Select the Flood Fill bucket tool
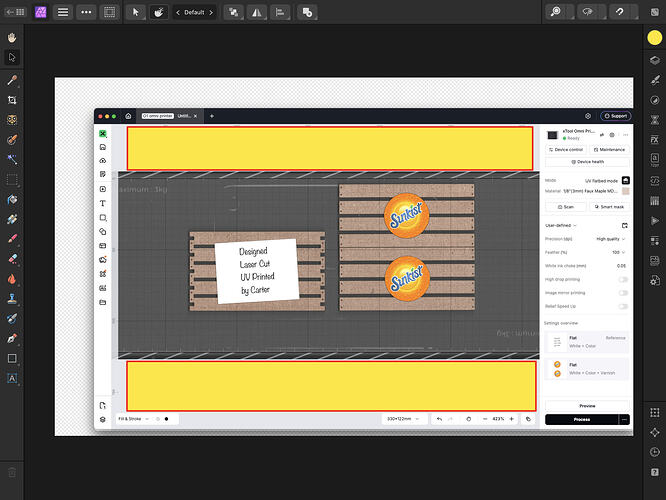This screenshot has height=500, width=666. [12, 199]
